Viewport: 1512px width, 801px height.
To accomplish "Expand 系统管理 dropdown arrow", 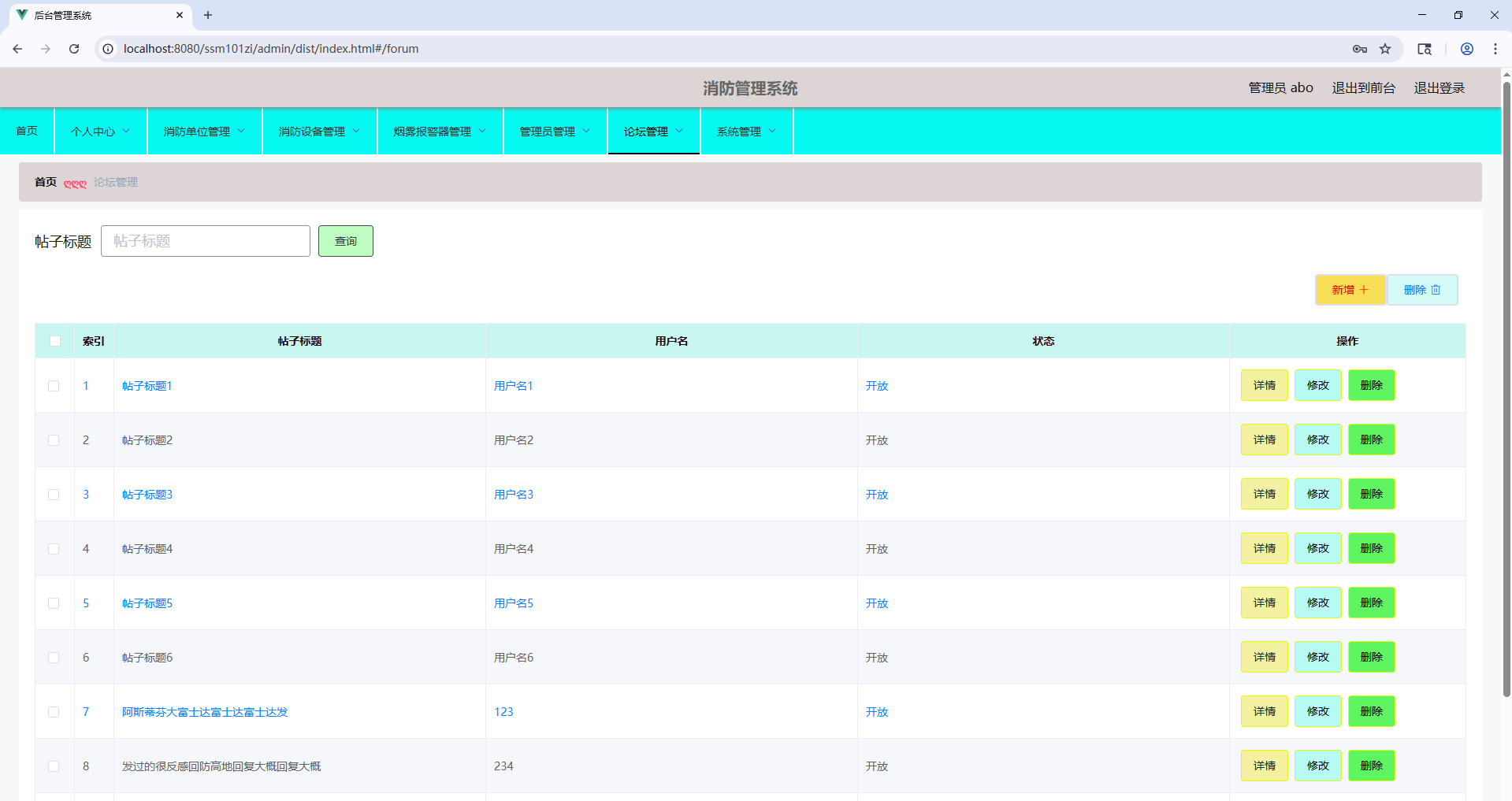I will [x=772, y=131].
